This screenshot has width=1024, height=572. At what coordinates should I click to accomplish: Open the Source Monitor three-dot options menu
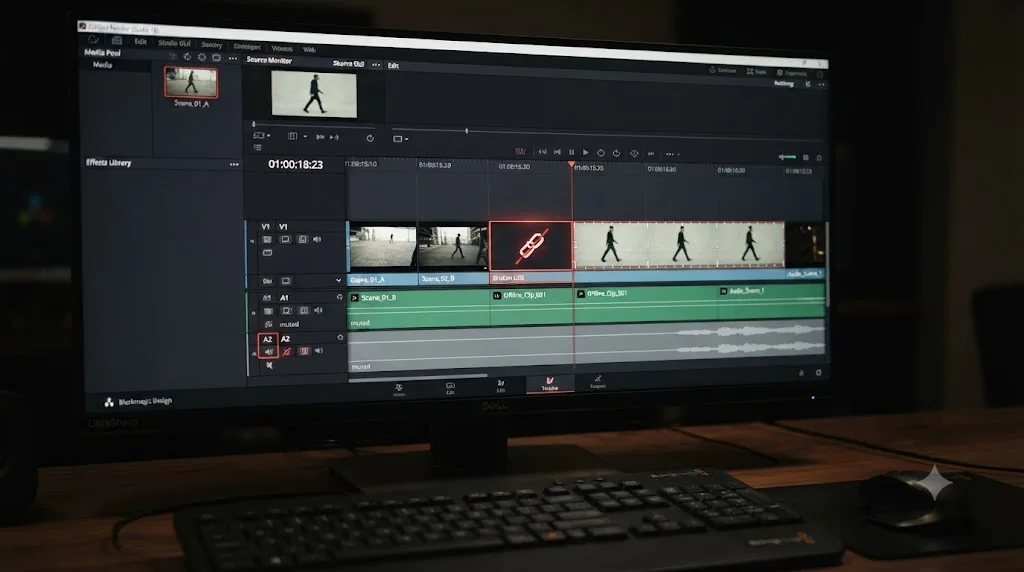(376, 65)
